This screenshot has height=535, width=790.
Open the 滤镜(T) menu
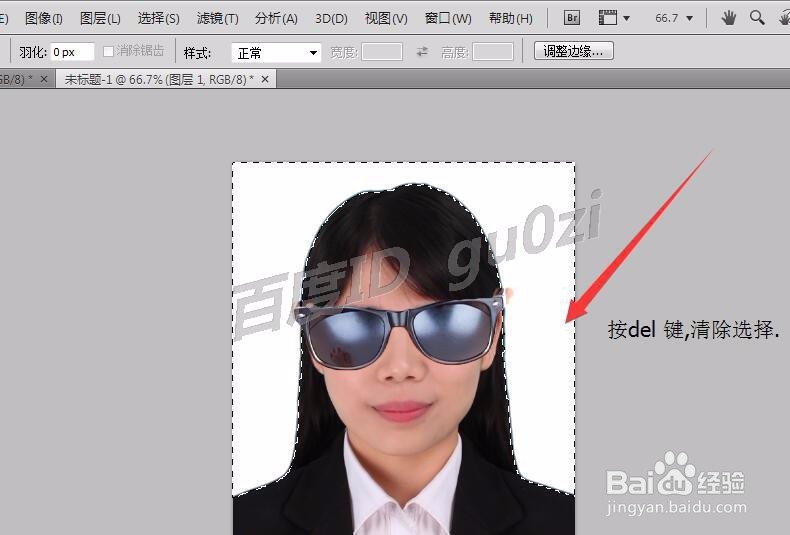coord(218,19)
